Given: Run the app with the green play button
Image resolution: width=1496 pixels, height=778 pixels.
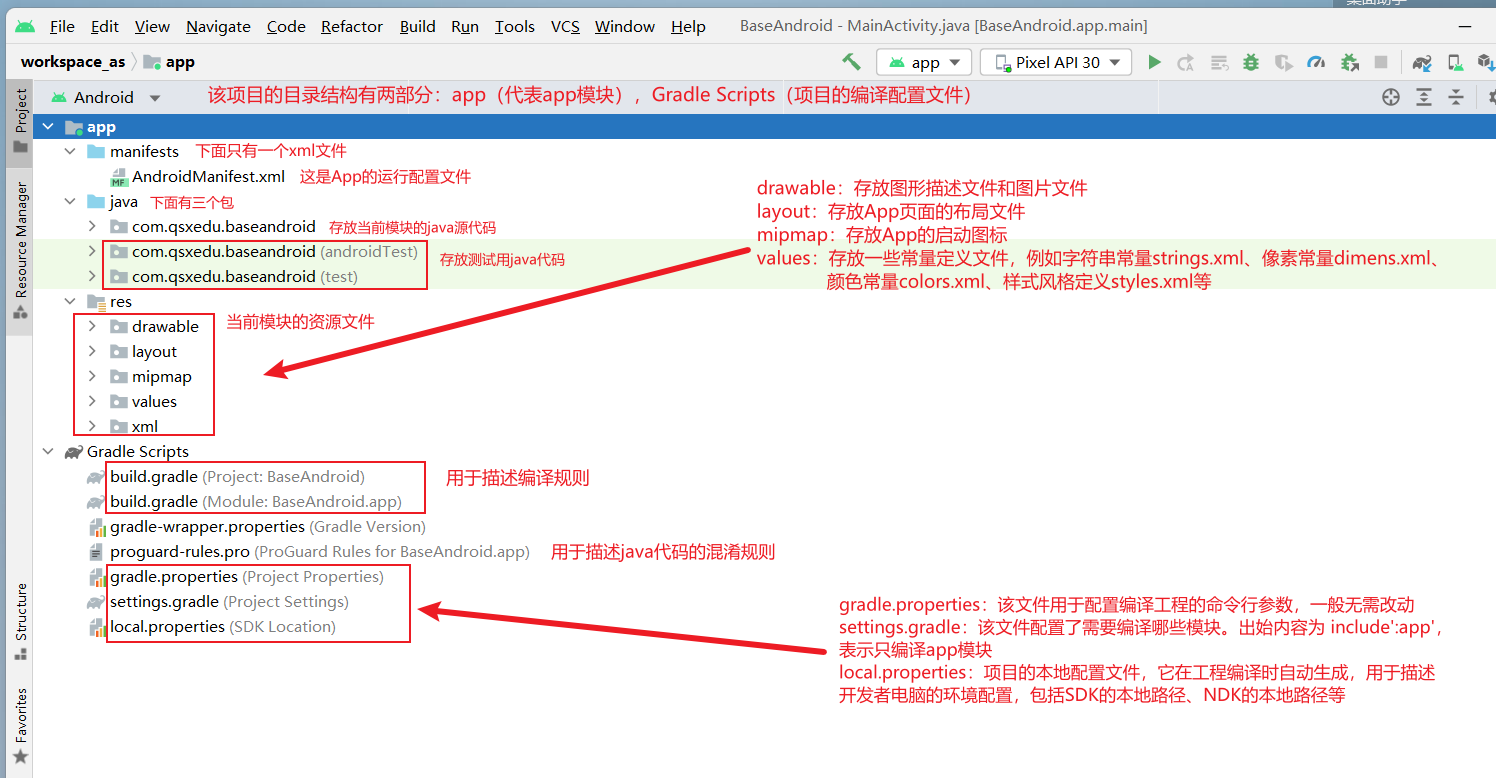Looking at the screenshot, I should (1154, 62).
